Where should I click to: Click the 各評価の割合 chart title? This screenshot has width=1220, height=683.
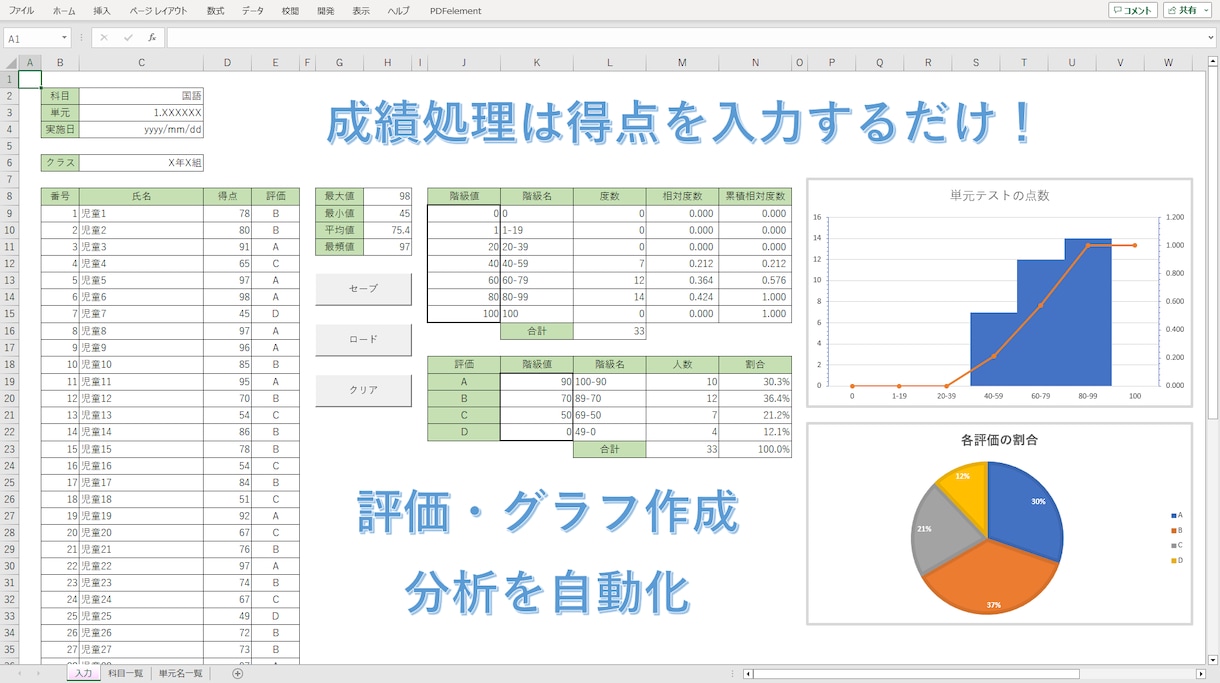point(998,440)
